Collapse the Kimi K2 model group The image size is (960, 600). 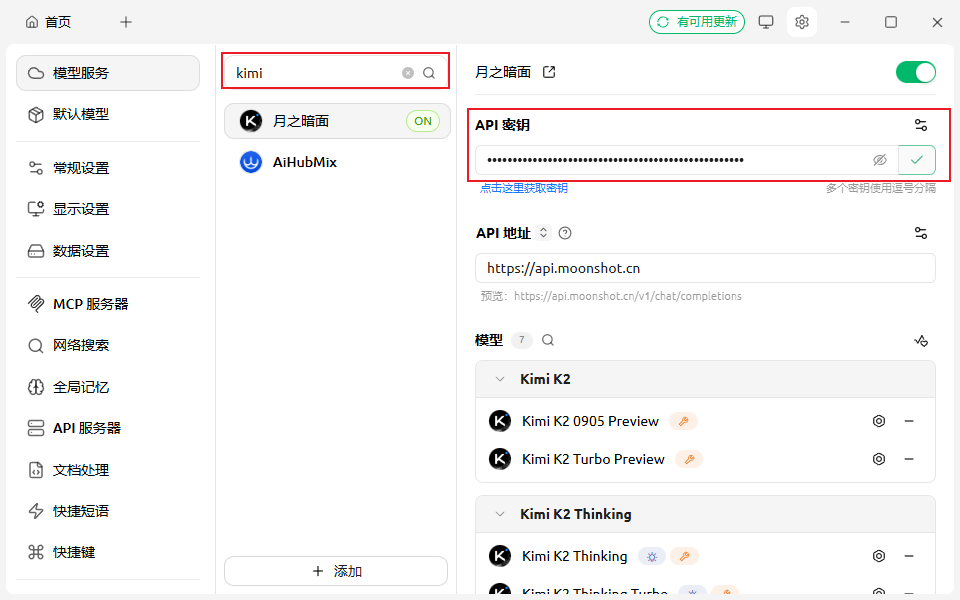500,379
